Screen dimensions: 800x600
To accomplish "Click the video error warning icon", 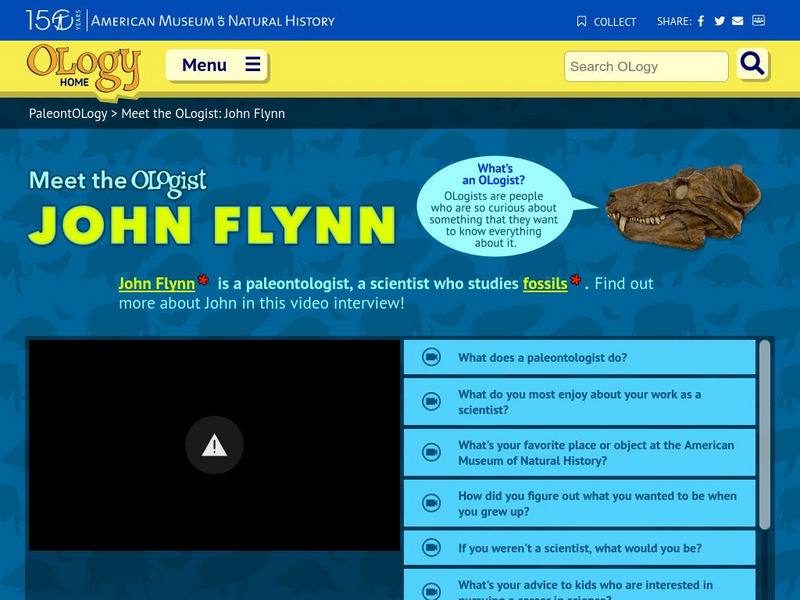I will pos(214,445).
